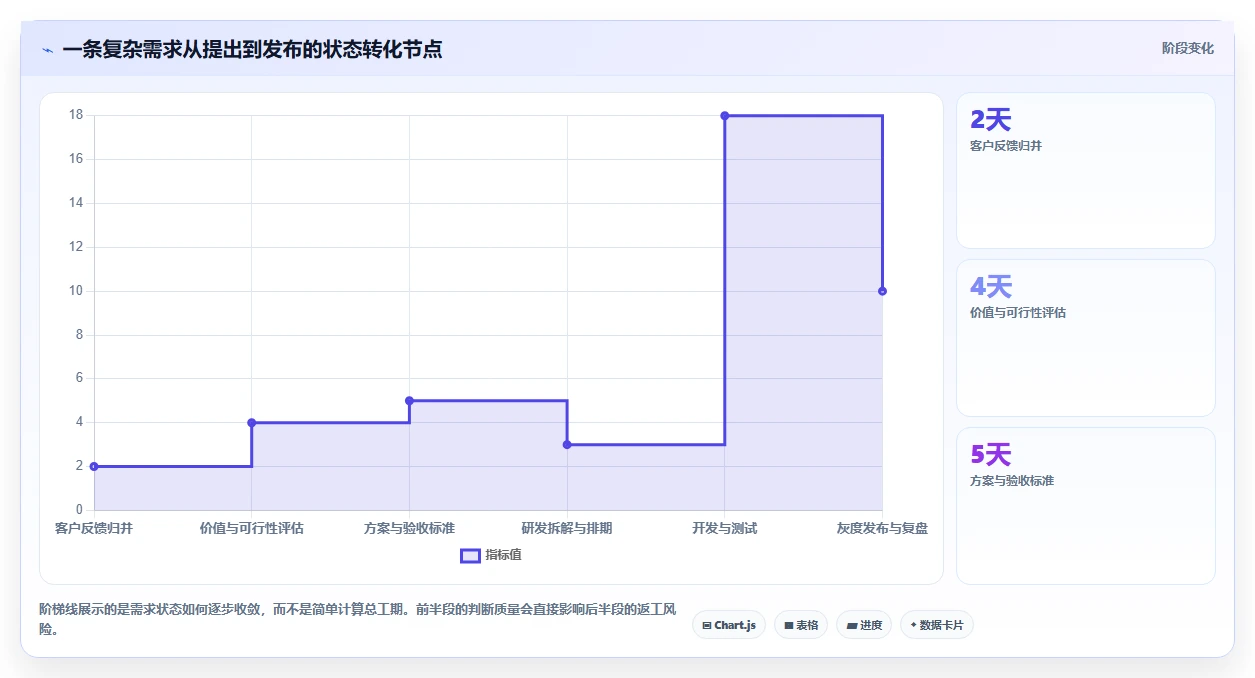Click the data point at 客户反馈归并
This screenshot has width=1255, height=678.
point(94,466)
